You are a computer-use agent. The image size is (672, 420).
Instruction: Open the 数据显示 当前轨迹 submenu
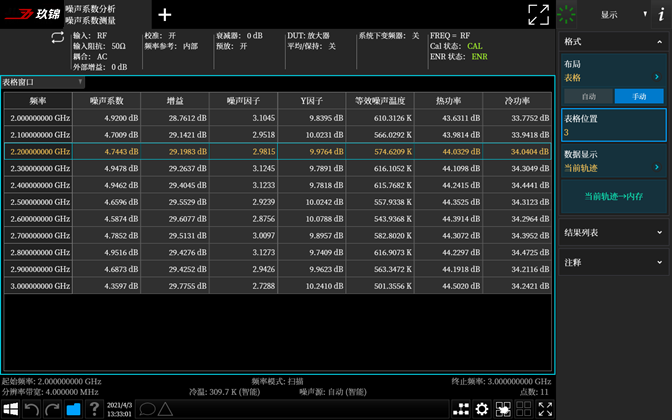click(x=613, y=161)
